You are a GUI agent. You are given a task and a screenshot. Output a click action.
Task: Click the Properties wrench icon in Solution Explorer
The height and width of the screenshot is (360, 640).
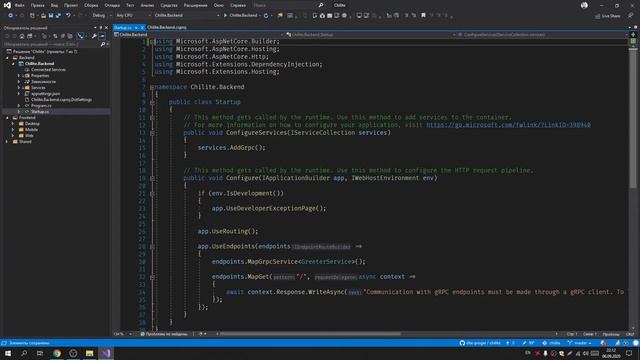[x=94, y=36]
